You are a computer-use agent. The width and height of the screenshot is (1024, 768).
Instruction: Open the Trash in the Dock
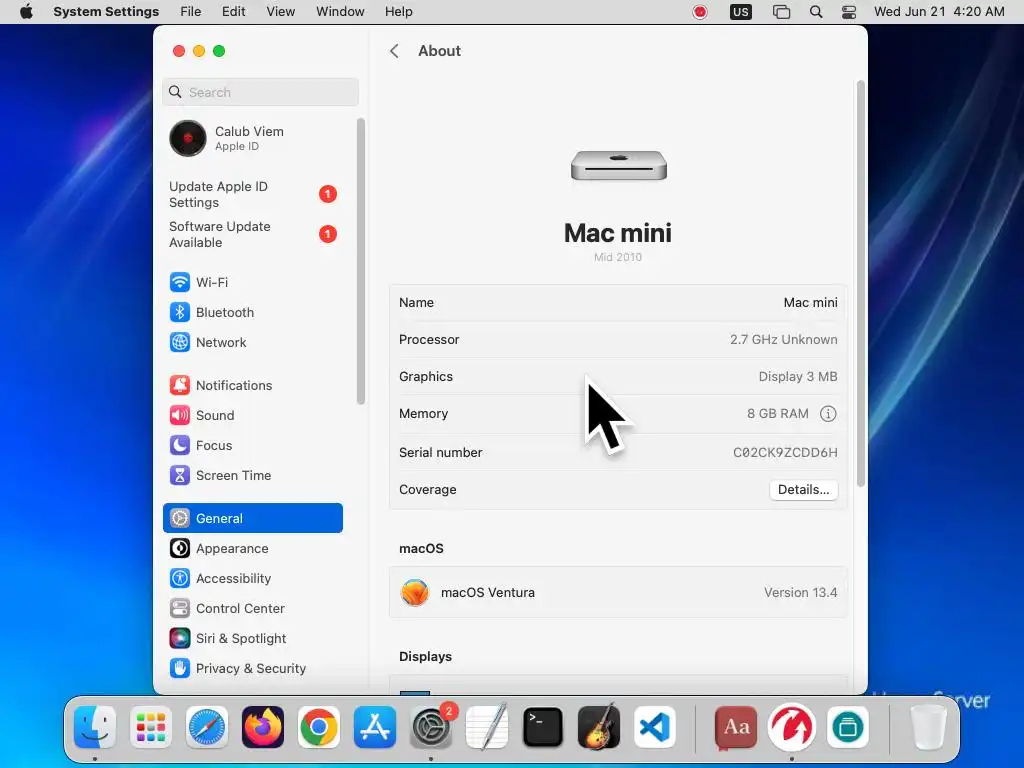pos(927,727)
